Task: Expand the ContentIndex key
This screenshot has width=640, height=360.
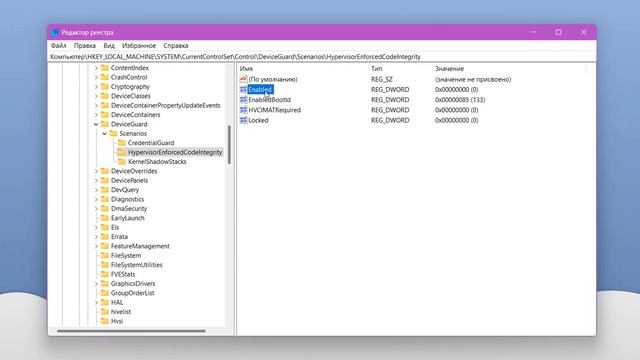Action: (x=96, y=68)
